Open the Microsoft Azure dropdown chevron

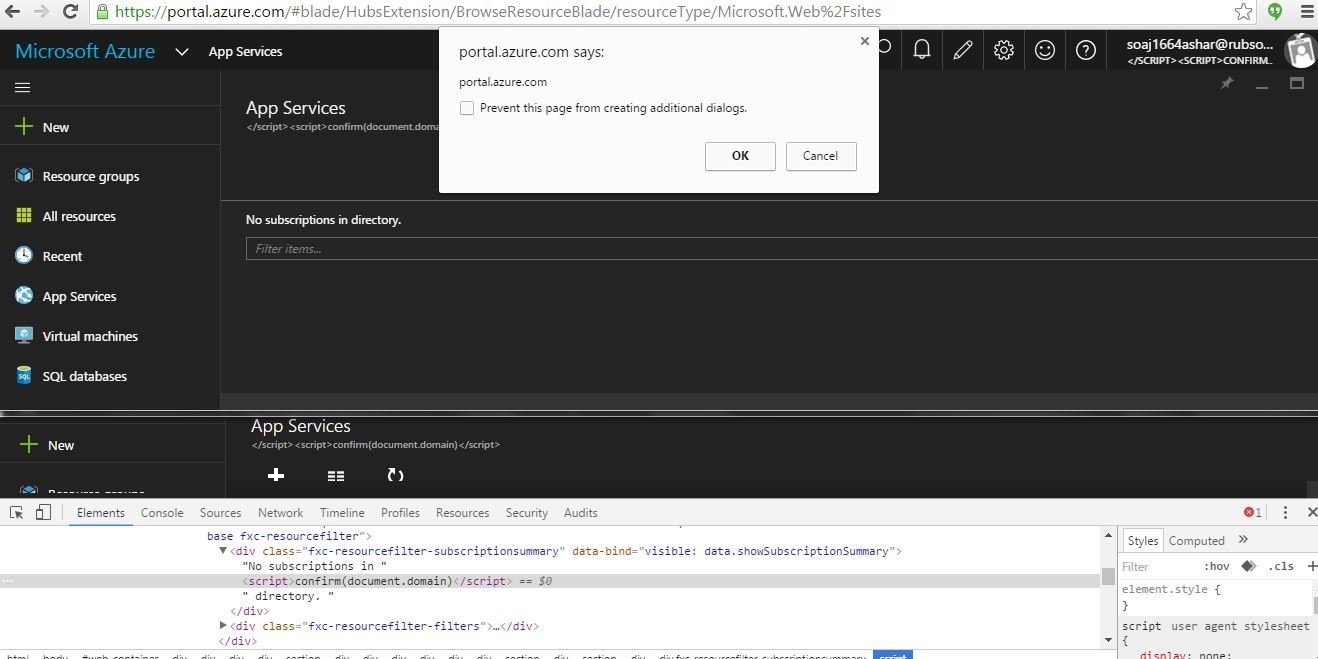[181, 51]
